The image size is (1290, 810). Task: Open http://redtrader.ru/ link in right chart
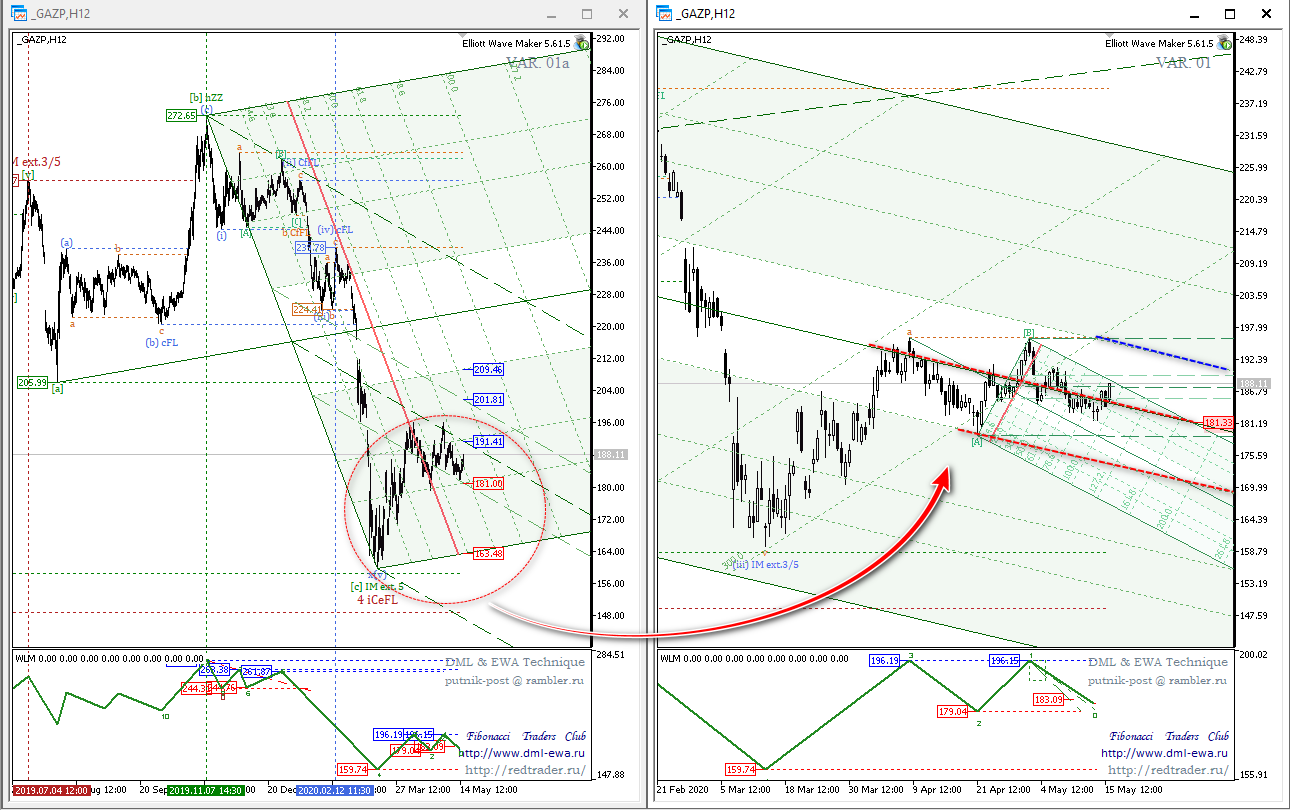[1168, 770]
